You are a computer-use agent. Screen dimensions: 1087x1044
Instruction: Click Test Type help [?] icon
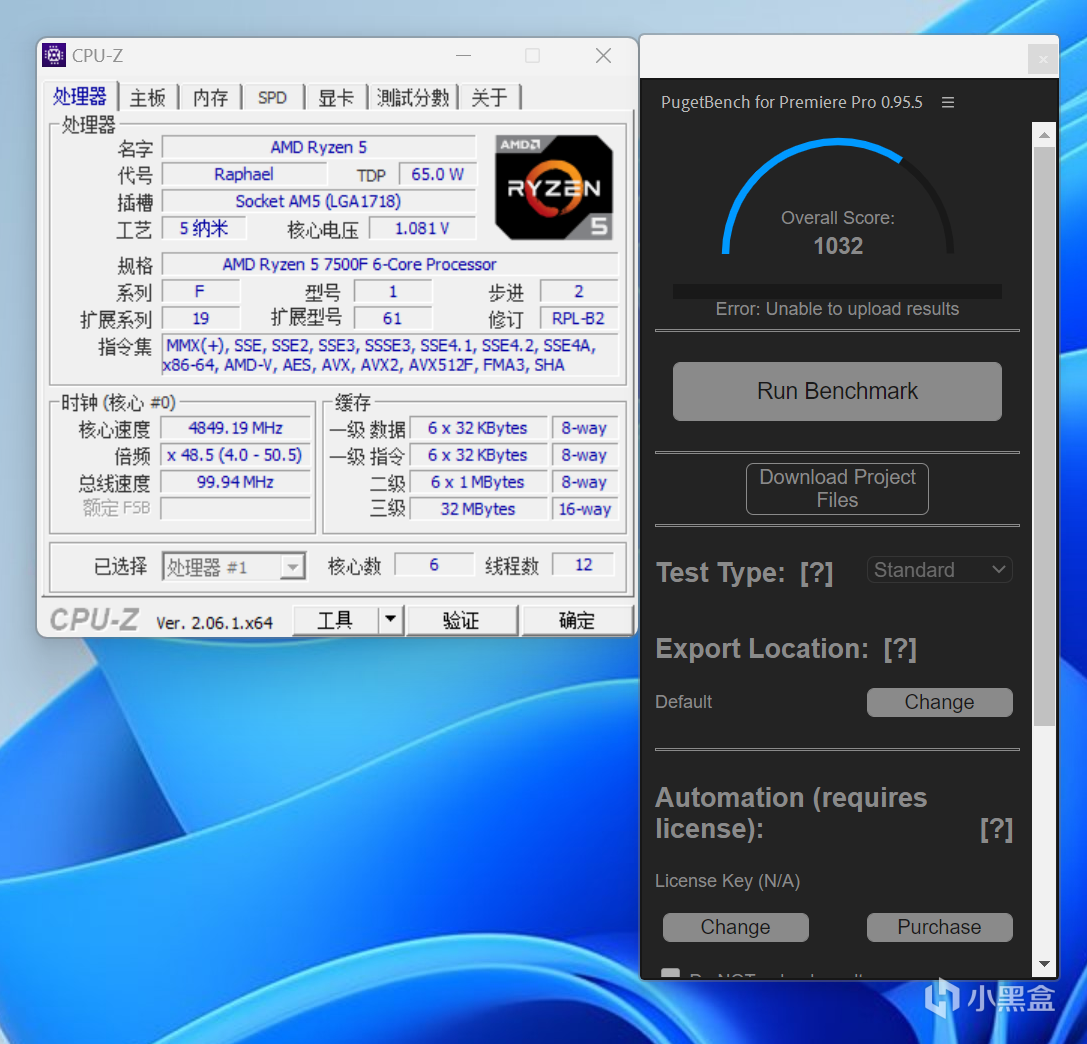click(x=816, y=573)
